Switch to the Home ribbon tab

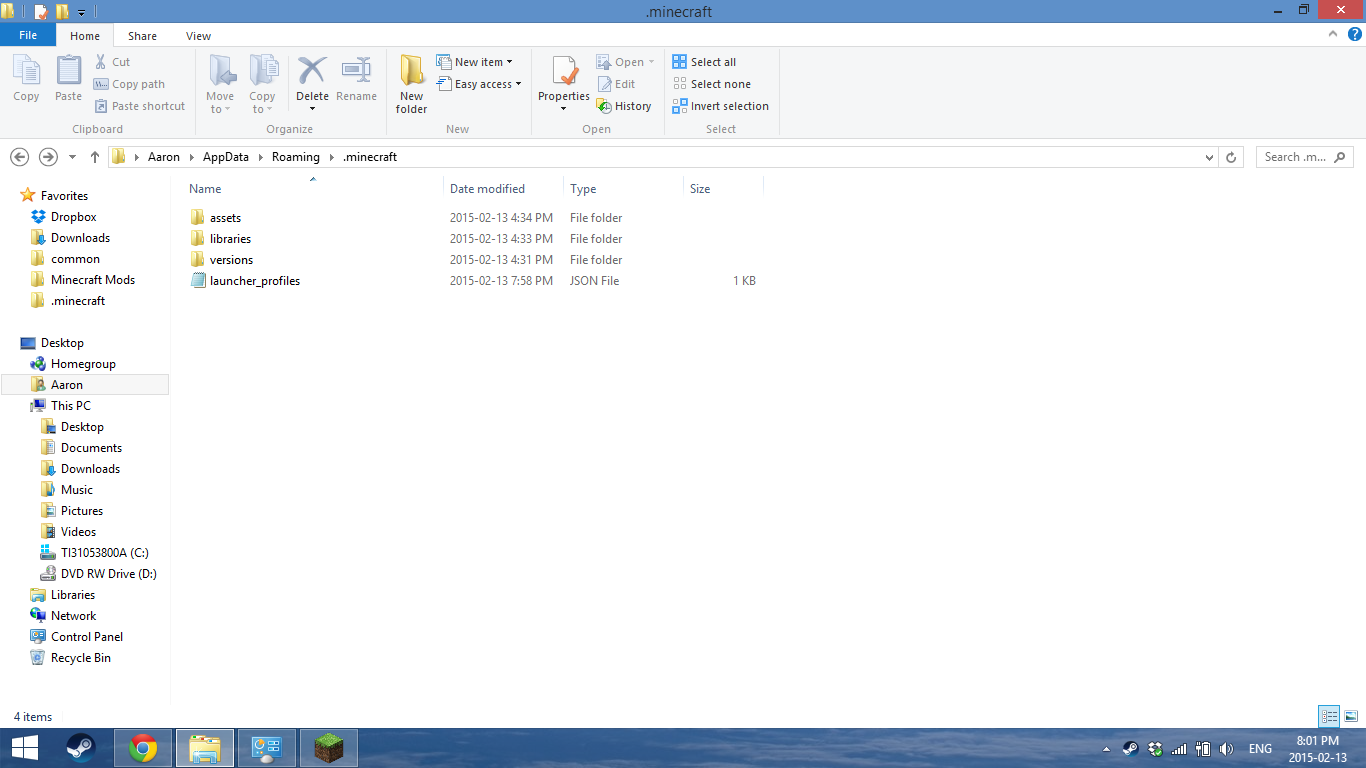click(x=85, y=36)
